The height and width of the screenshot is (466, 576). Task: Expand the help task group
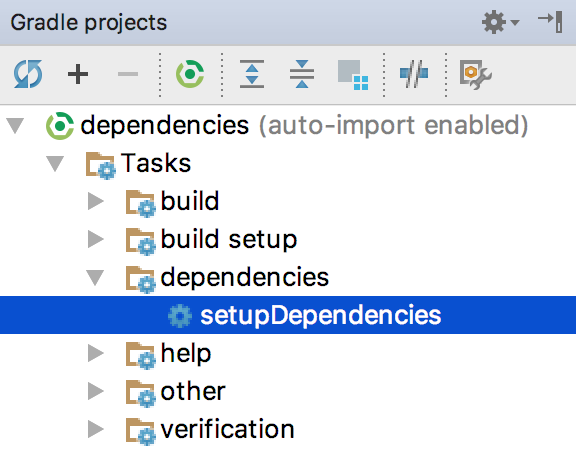click(96, 353)
